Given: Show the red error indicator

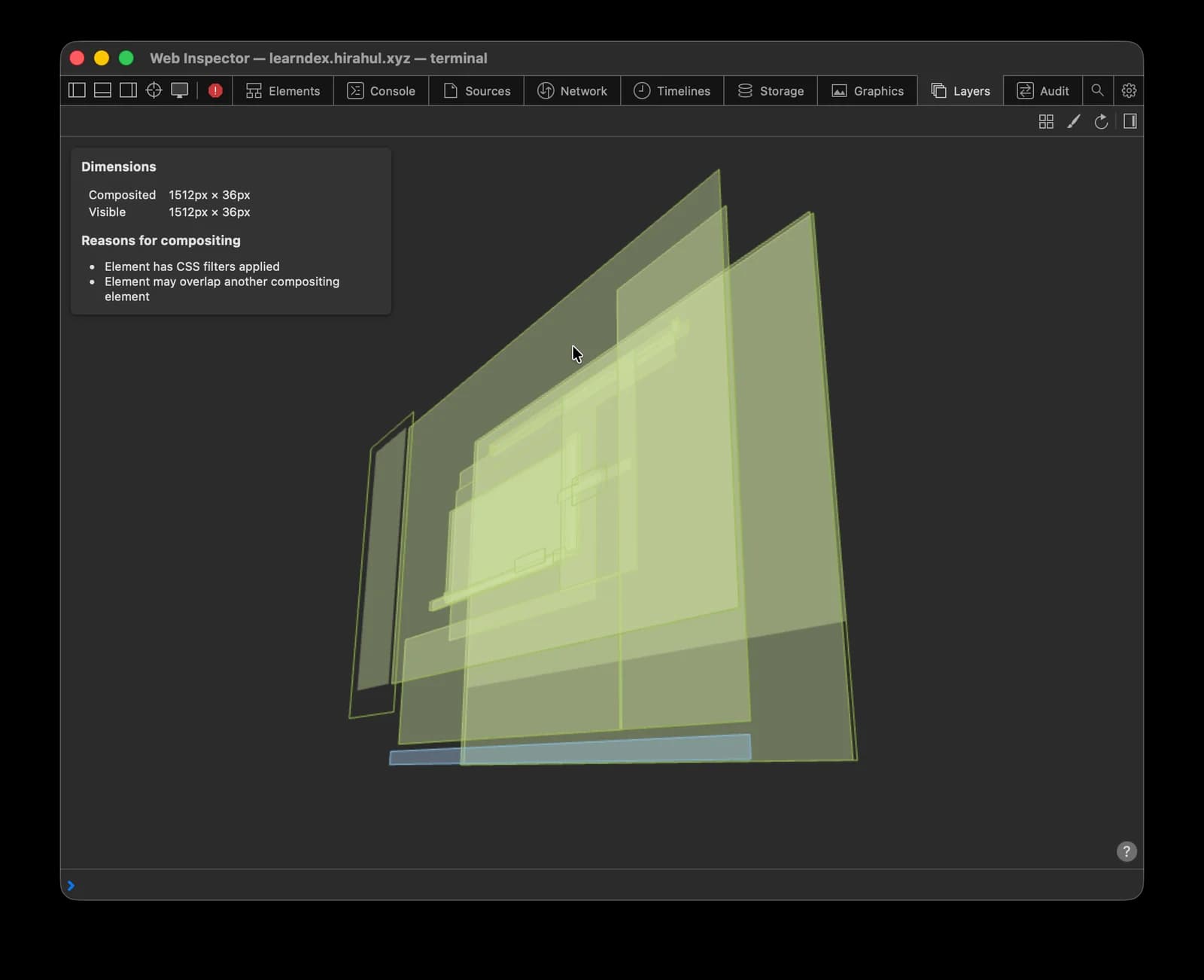Looking at the screenshot, I should point(215,90).
